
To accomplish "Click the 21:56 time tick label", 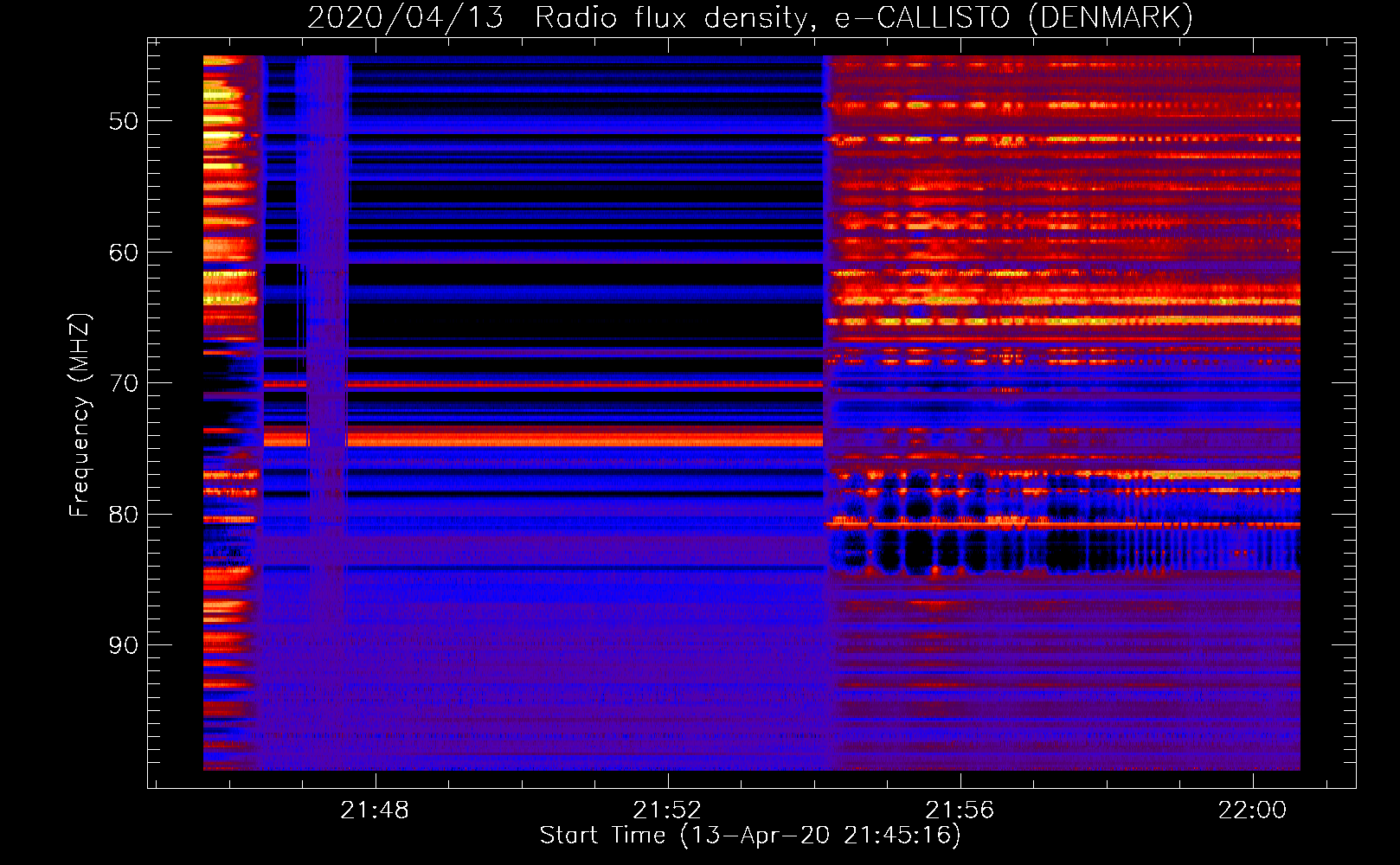I will pos(960,811).
